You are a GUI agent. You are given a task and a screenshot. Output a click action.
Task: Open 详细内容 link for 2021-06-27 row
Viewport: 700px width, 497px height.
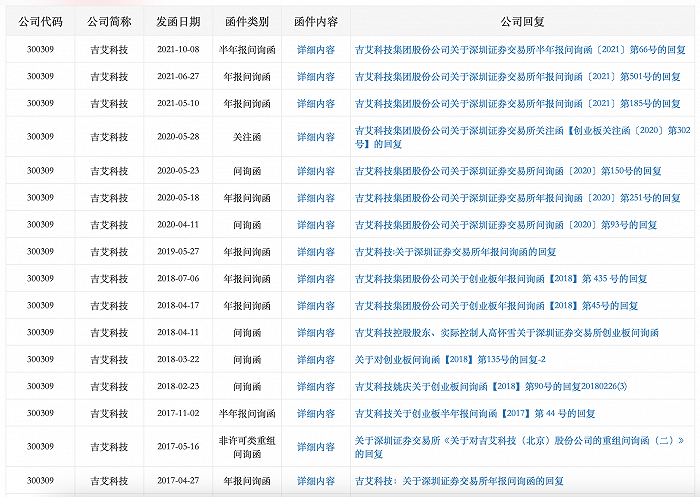click(x=316, y=77)
